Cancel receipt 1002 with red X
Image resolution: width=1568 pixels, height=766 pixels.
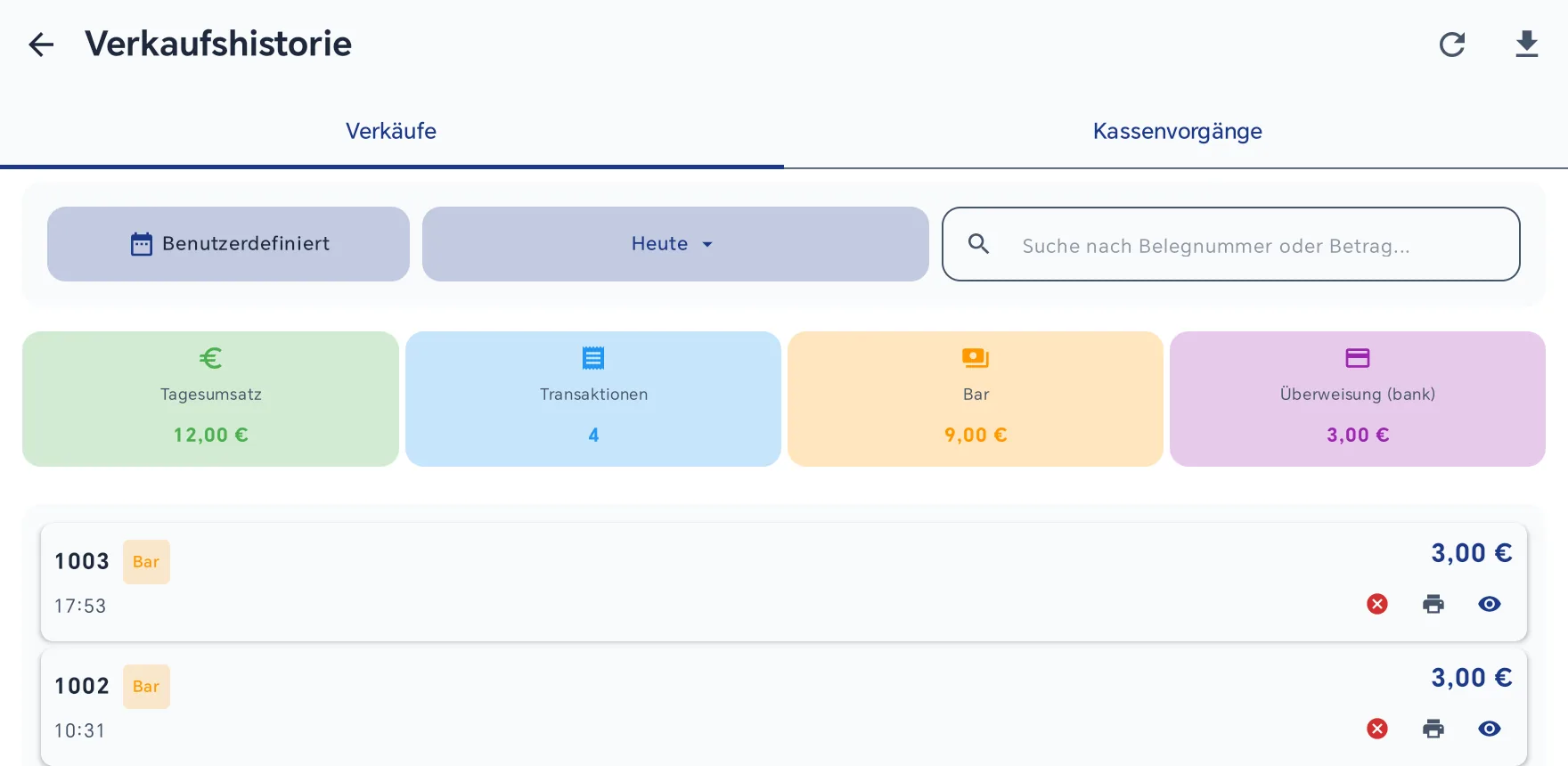click(x=1377, y=729)
